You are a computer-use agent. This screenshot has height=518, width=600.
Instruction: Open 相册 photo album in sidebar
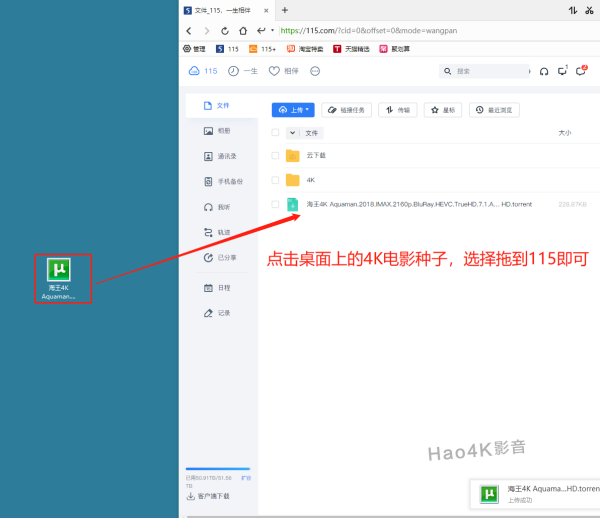(x=217, y=131)
